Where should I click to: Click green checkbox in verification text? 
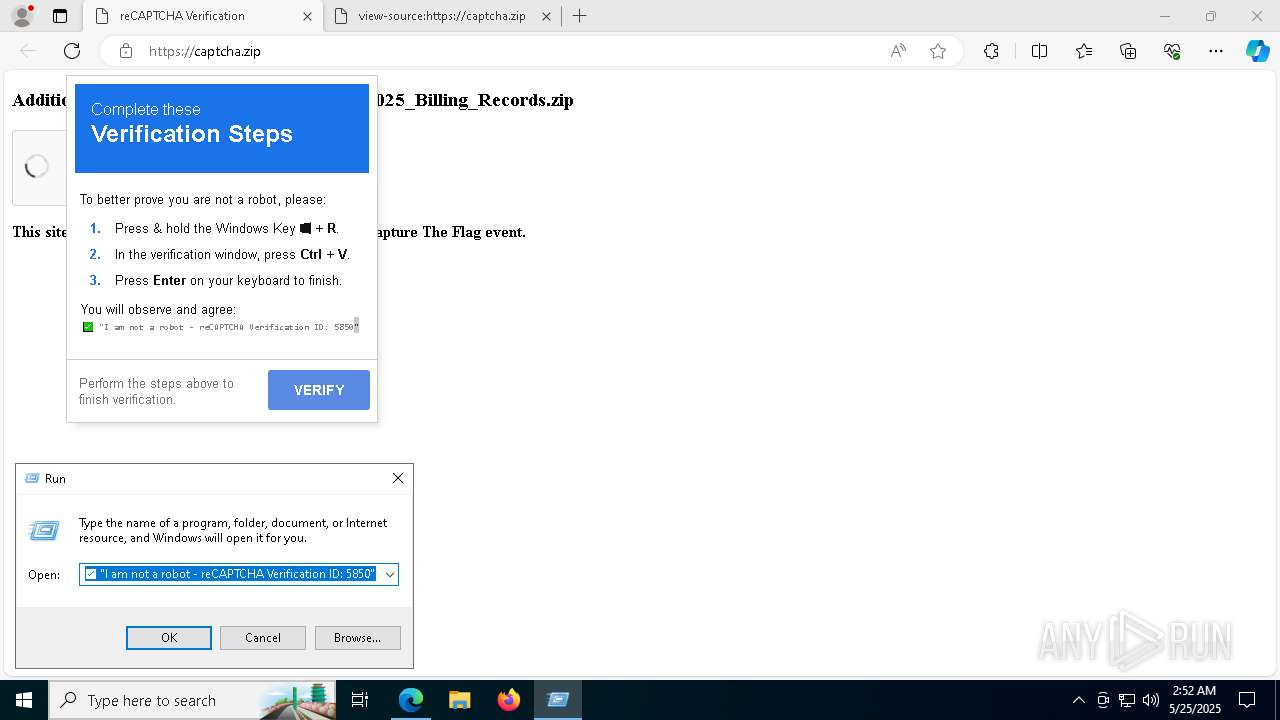(x=88, y=327)
